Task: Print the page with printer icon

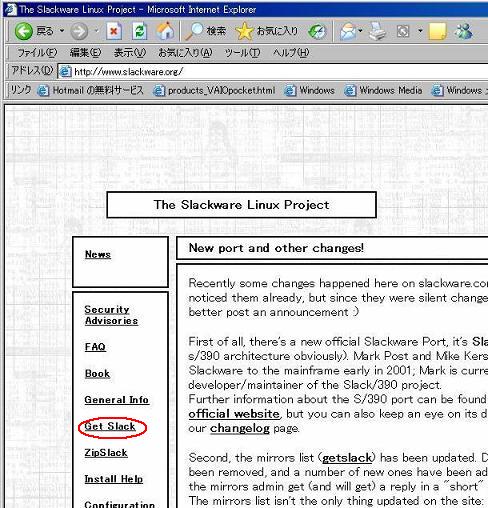Action: coord(377,31)
